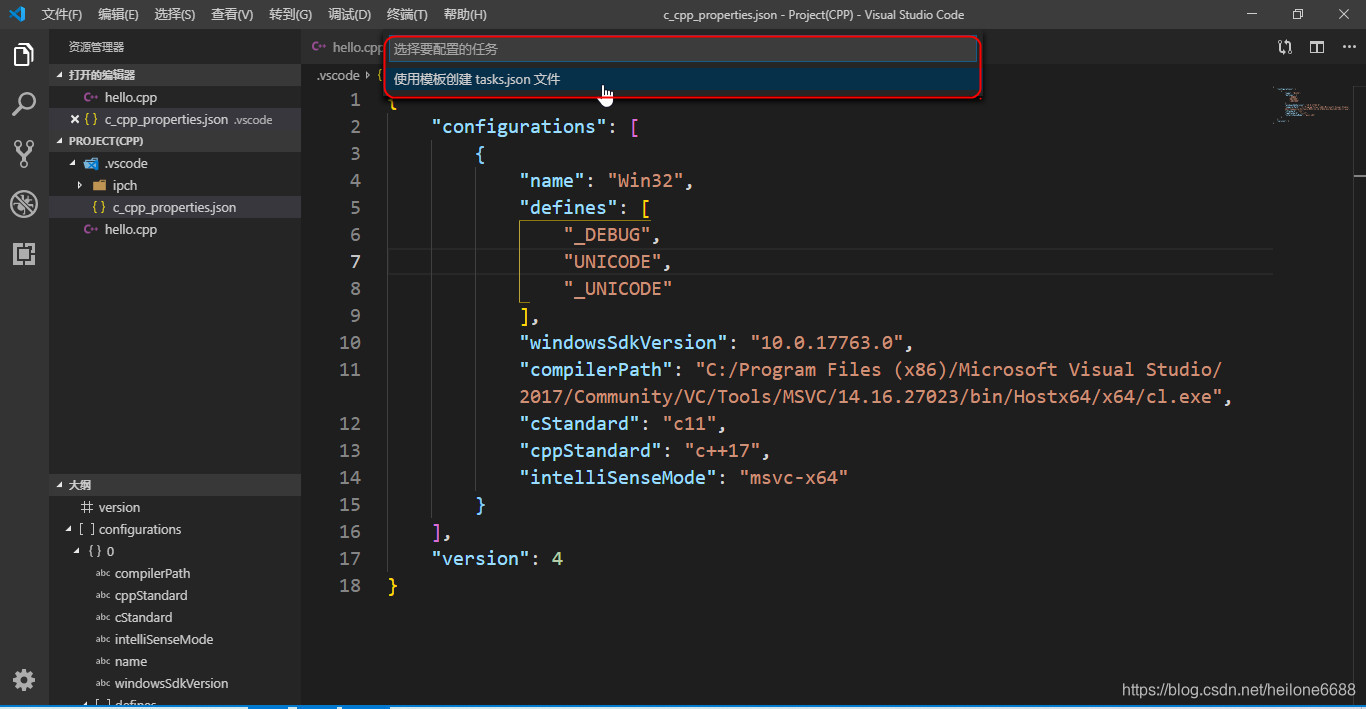The width and height of the screenshot is (1366, 709).
Task: Open the Debug view in activity bar
Action: pyautogui.click(x=24, y=204)
